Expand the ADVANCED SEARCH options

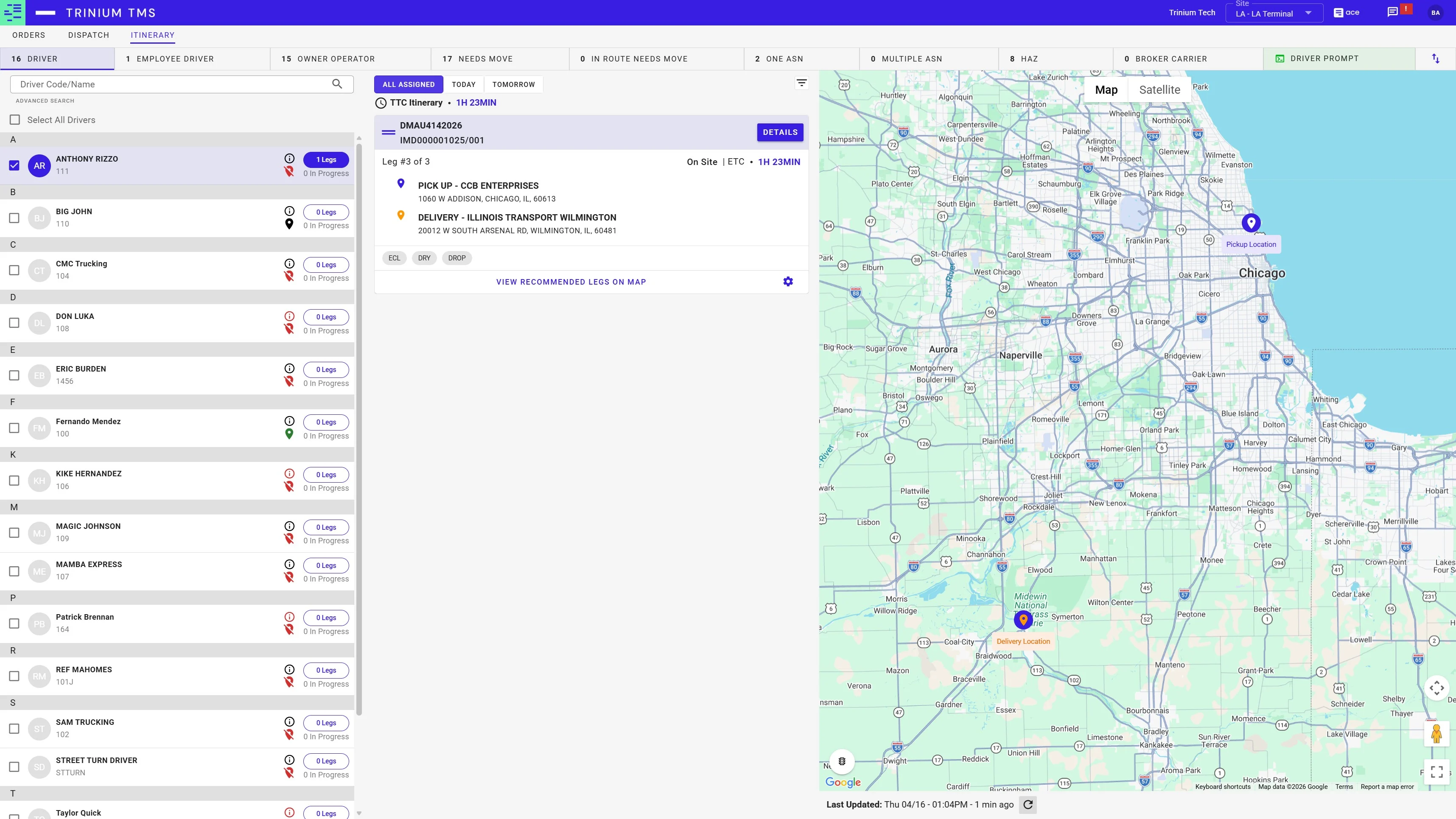click(x=45, y=101)
